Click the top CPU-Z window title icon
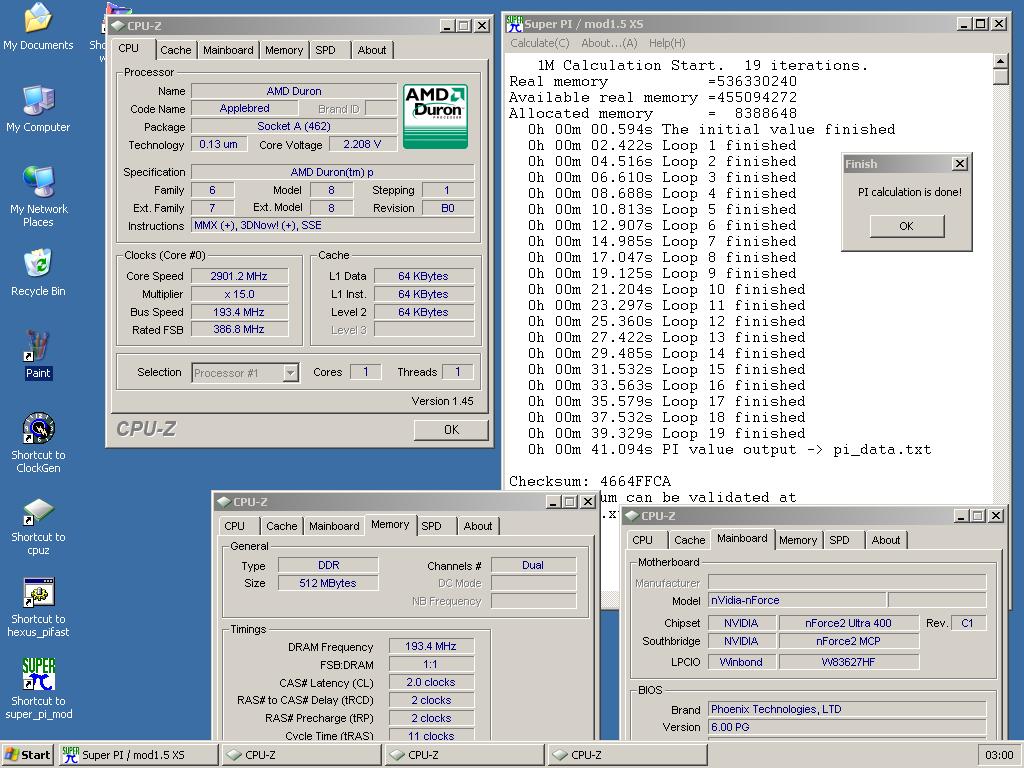This screenshot has height=768, width=1024. 118,26
